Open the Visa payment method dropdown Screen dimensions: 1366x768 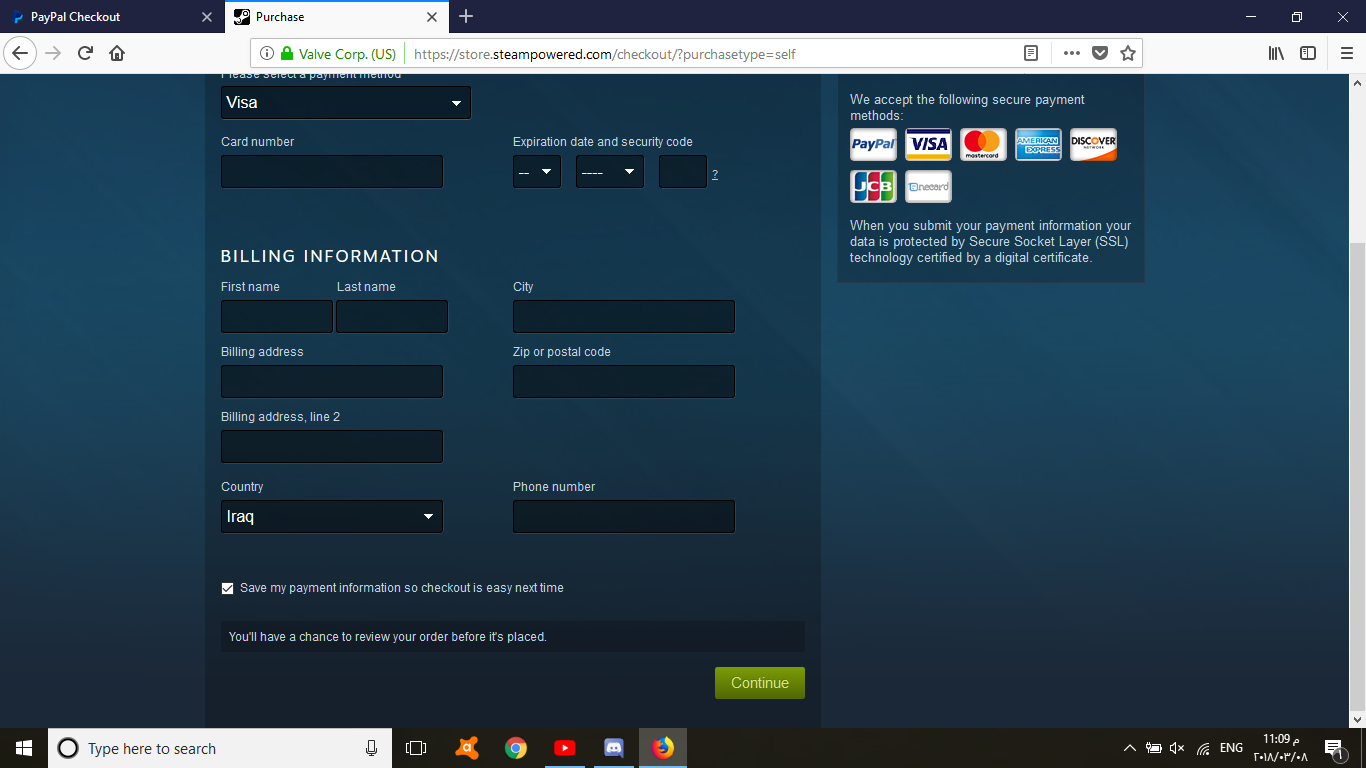346,102
